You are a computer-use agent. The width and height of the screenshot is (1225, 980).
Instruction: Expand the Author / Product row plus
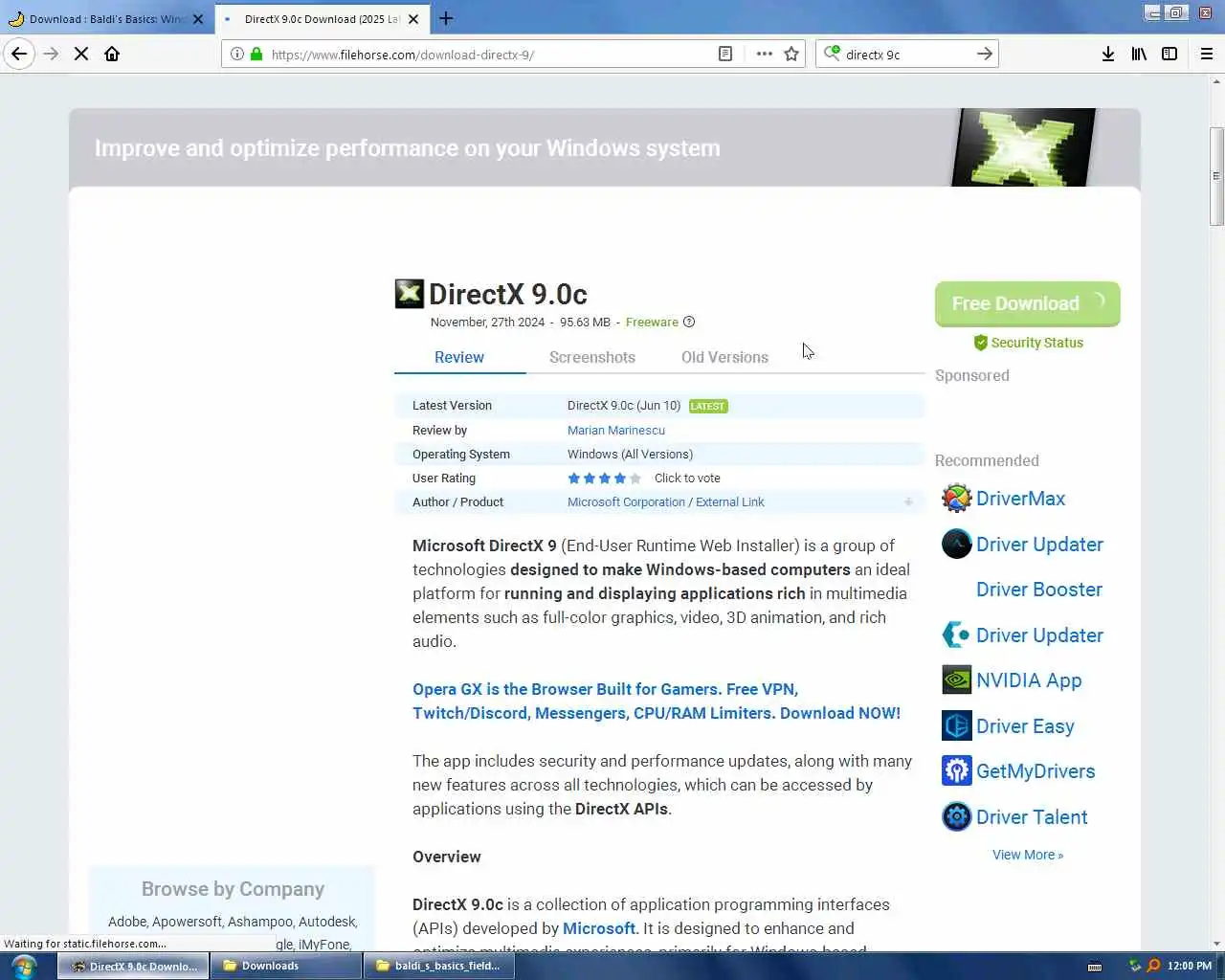pyautogui.click(x=908, y=502)
